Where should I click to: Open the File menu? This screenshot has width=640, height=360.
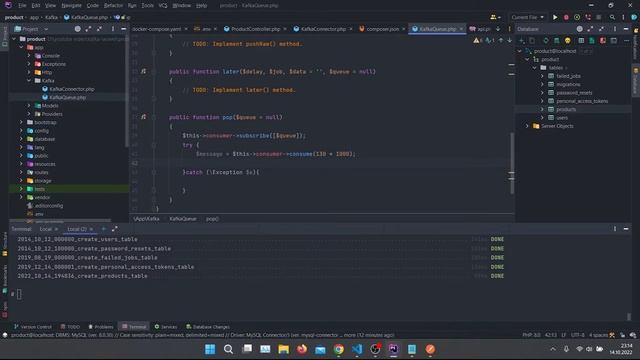[x=22, y=5]
